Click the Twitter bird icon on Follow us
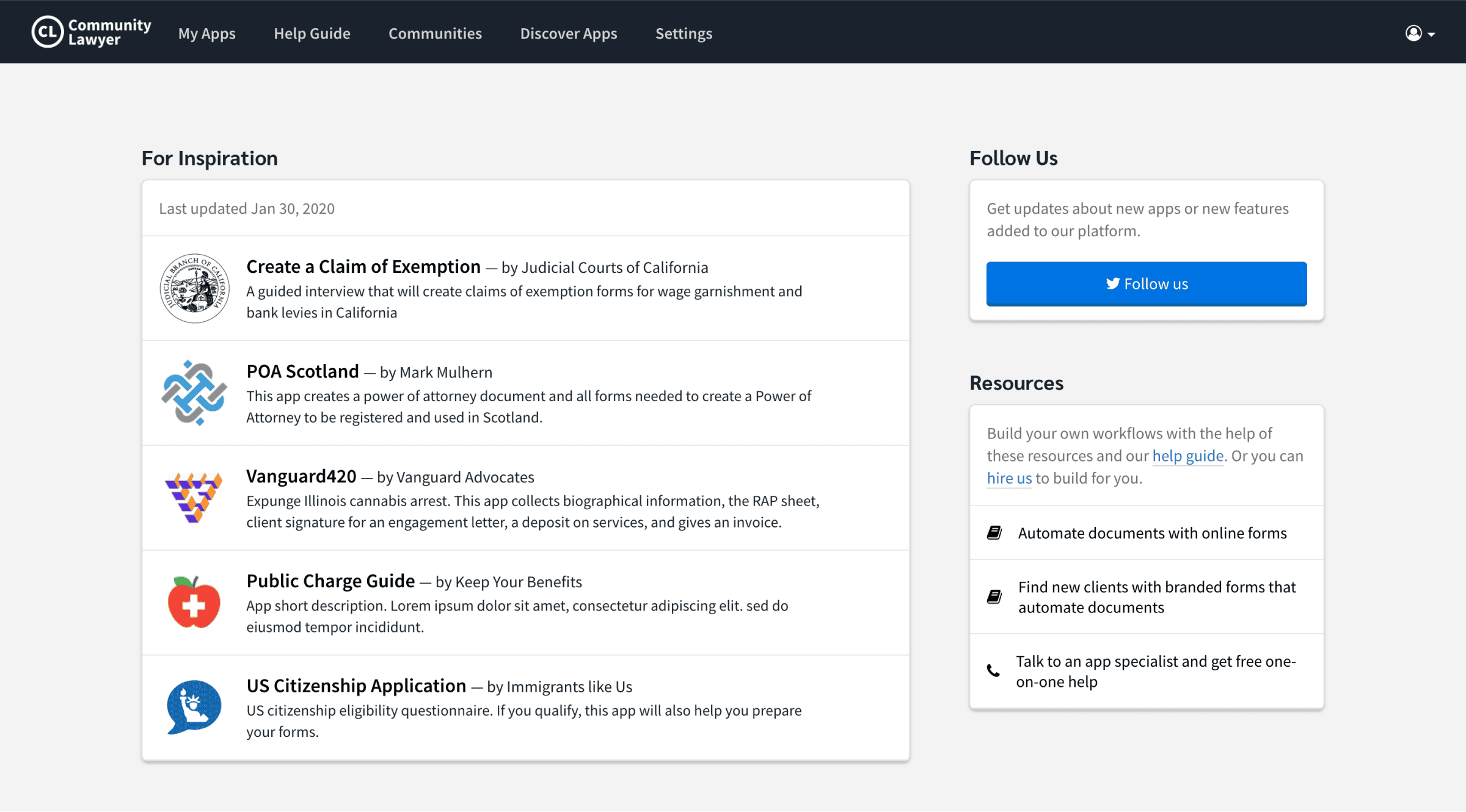 click(x=1113, y=283)
